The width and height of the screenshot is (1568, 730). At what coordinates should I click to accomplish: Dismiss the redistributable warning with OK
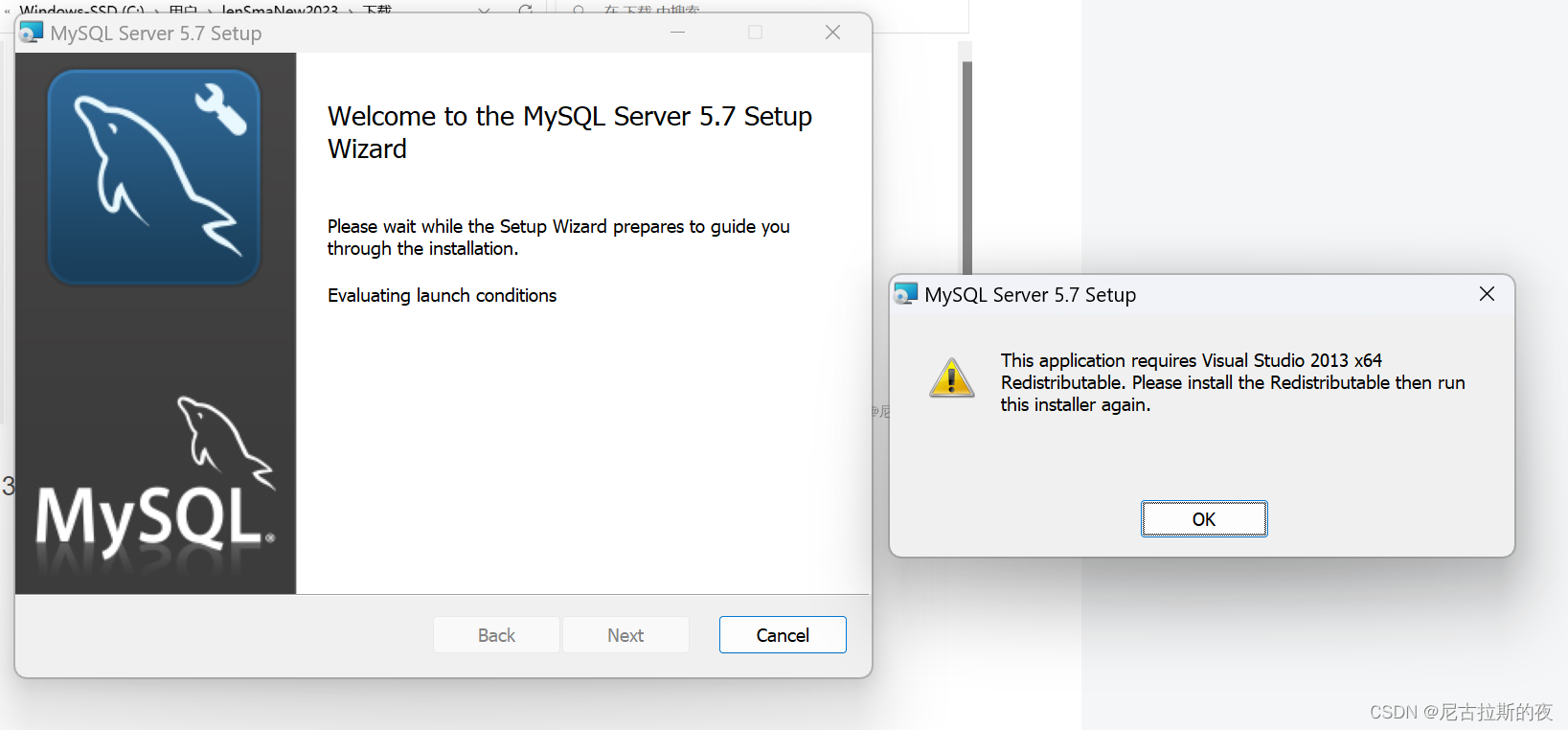point(1204,518)
